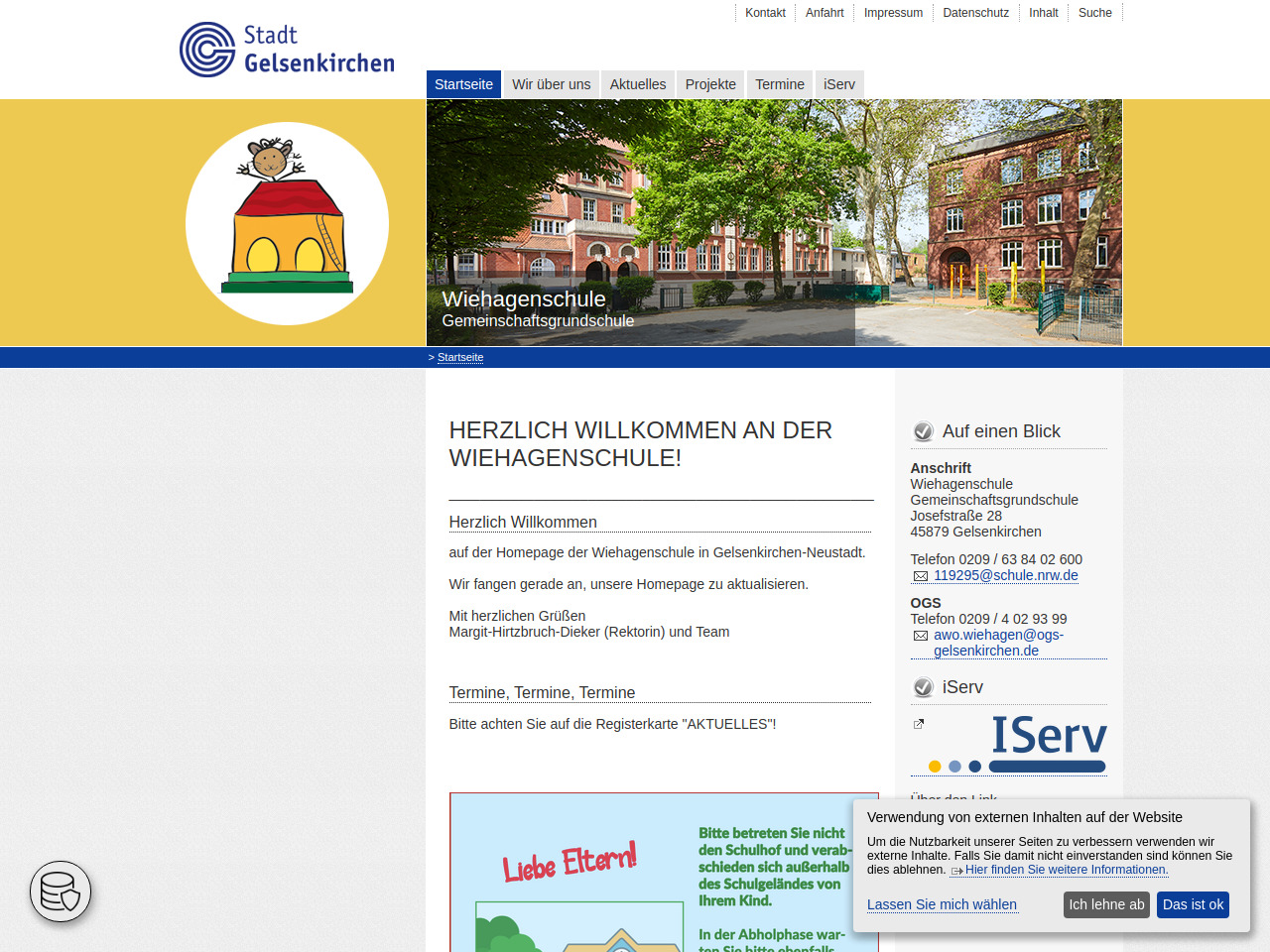The width and height of the screenshot is (1270, 952).
Task: Click the Stadt Gelsenkirchen logo
Action: pos(287,50)
